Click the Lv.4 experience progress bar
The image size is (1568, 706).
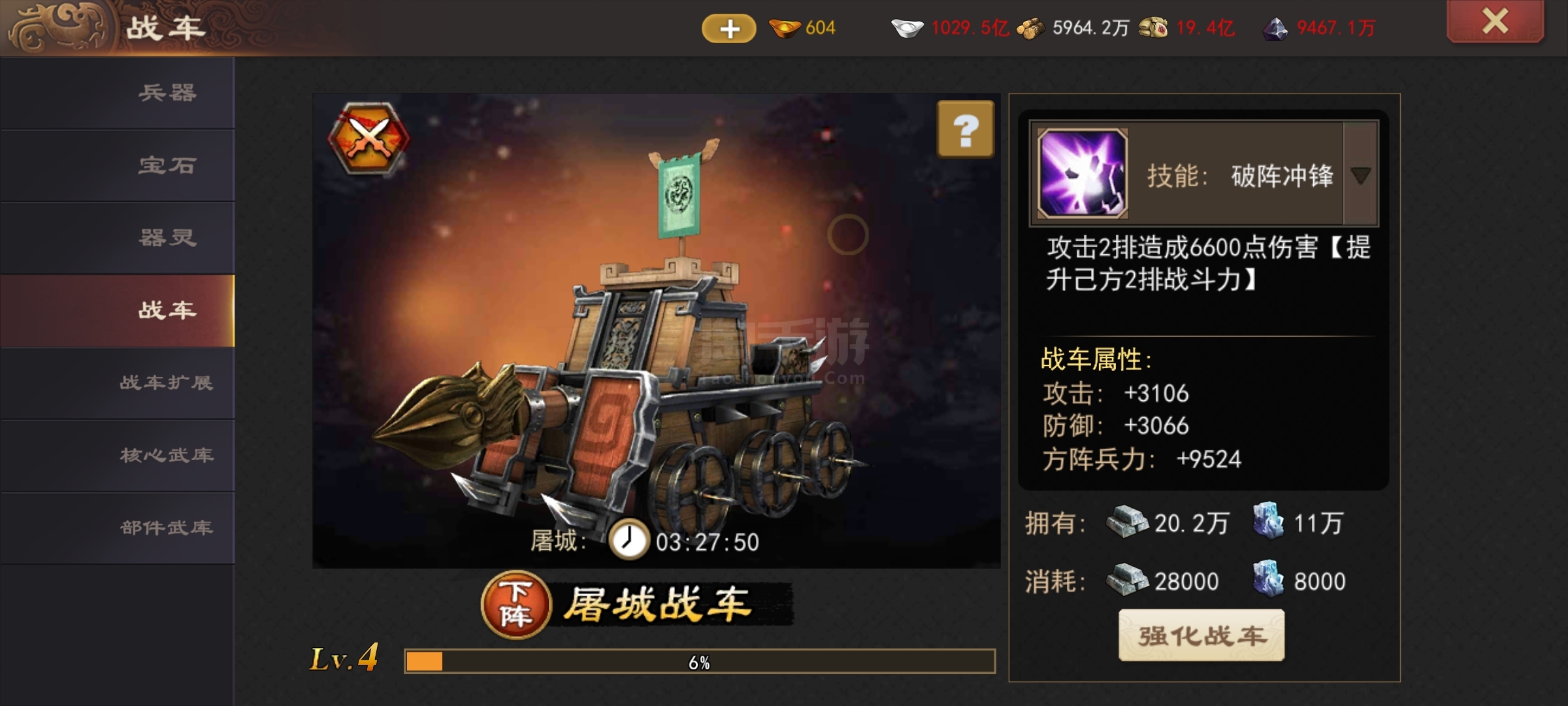tap(700, 662)
